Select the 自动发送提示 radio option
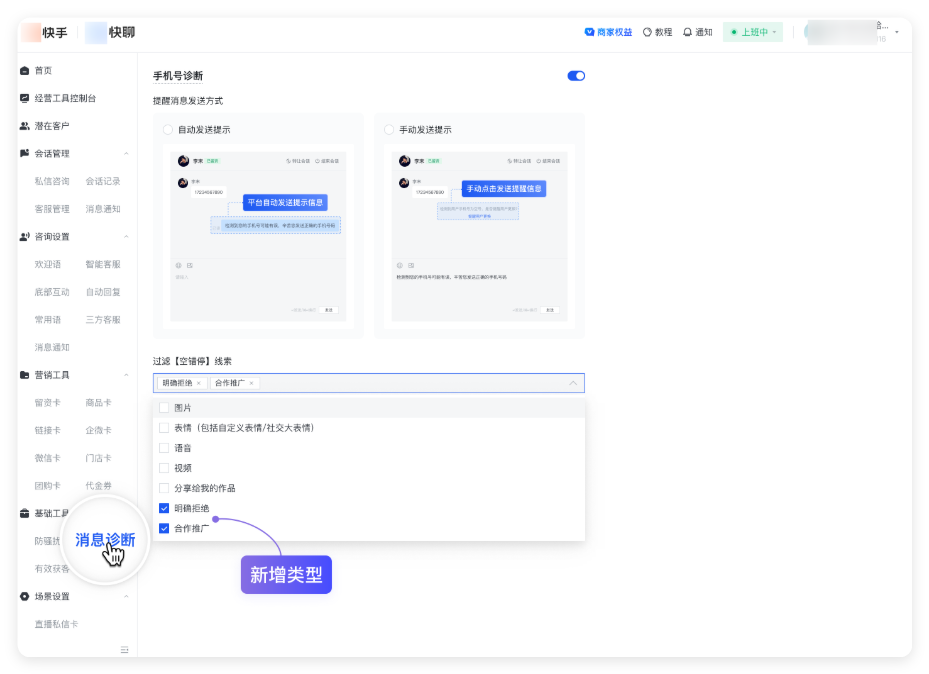 168,127
